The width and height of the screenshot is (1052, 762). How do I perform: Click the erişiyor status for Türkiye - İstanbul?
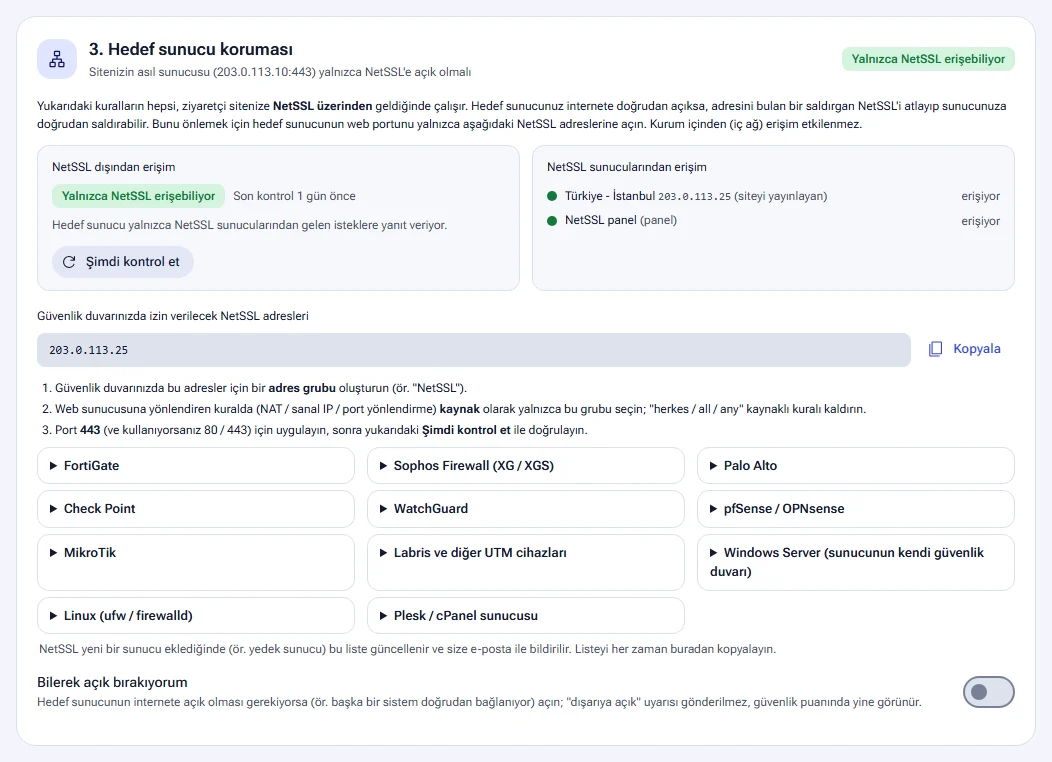pos(980,196)
